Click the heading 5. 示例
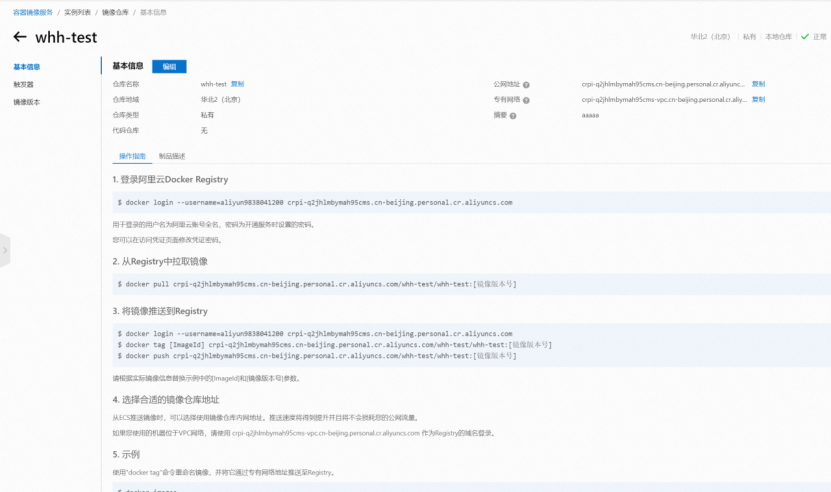This screenshot has height=492, width=831. 126,454
